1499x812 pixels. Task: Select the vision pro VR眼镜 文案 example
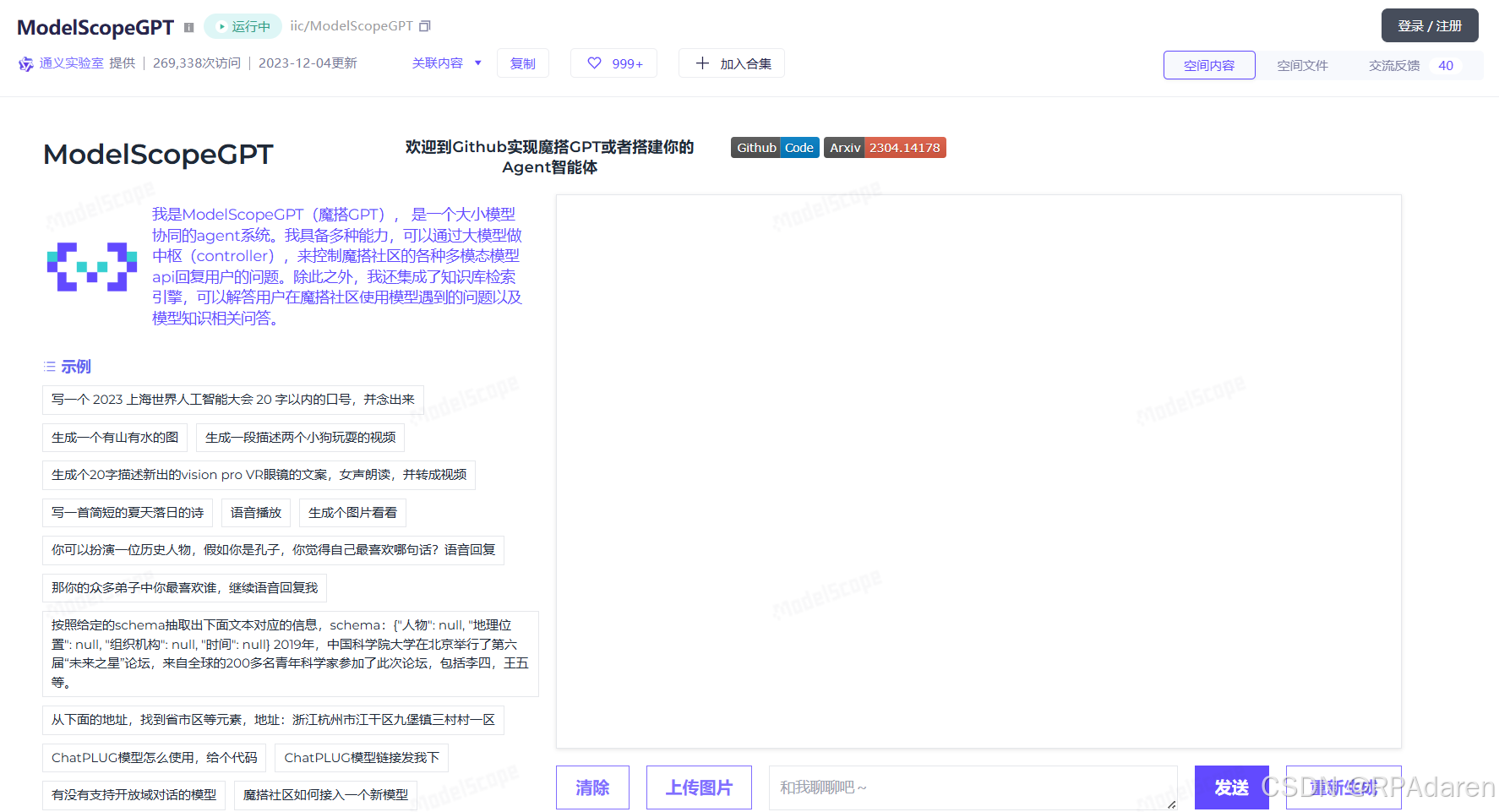tap(259, 475)
